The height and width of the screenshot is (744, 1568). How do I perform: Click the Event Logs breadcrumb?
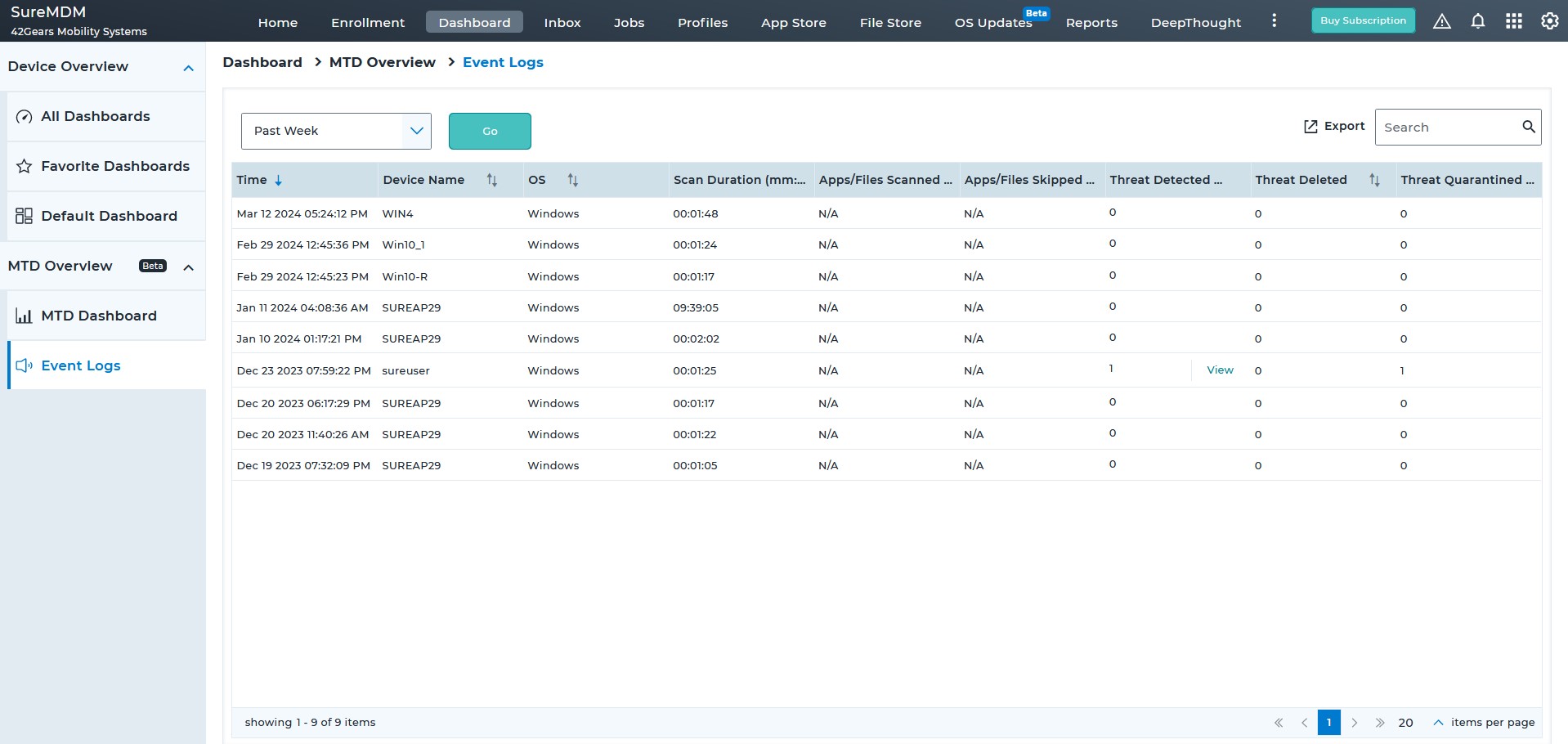(503, 63)
